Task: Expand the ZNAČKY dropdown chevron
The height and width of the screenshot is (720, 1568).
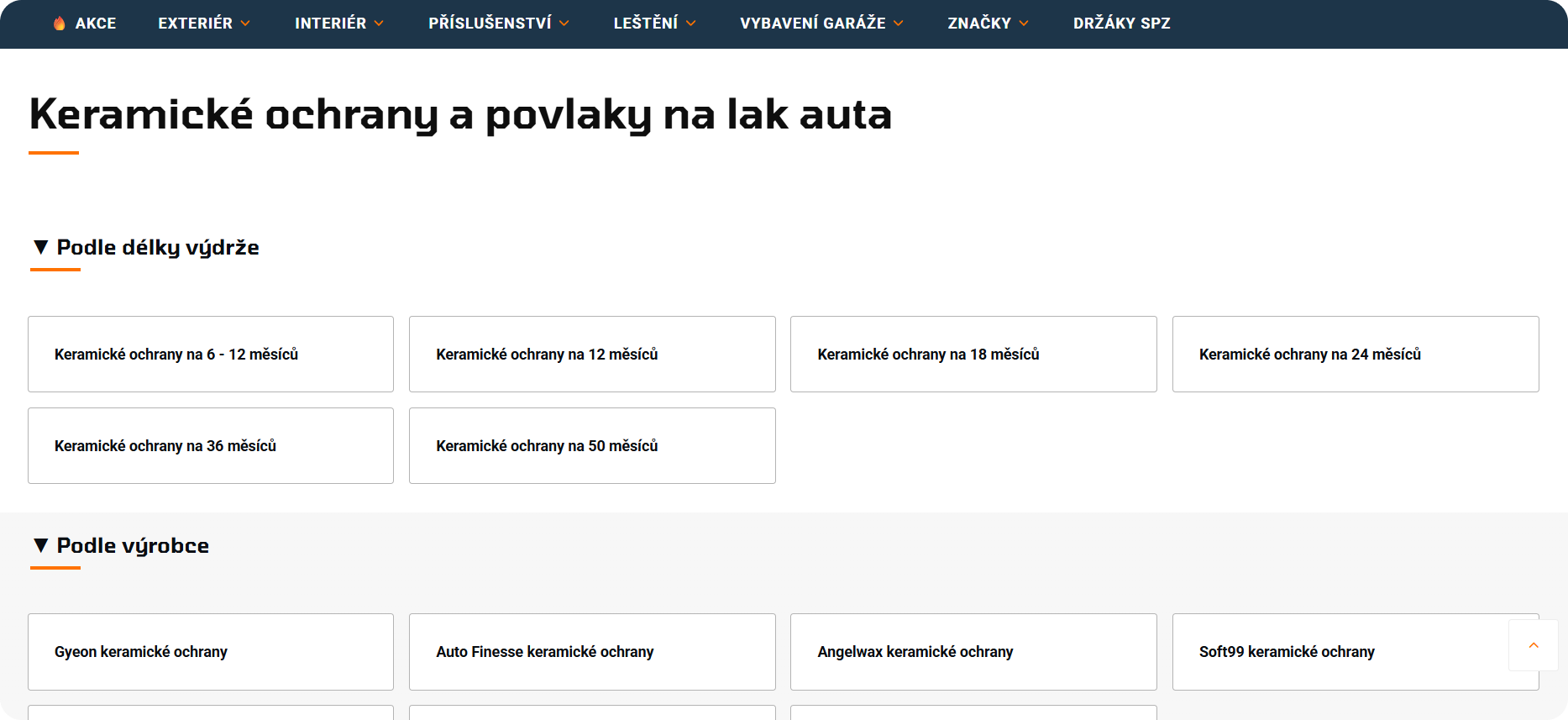Action: click(x=1024, y=24)
